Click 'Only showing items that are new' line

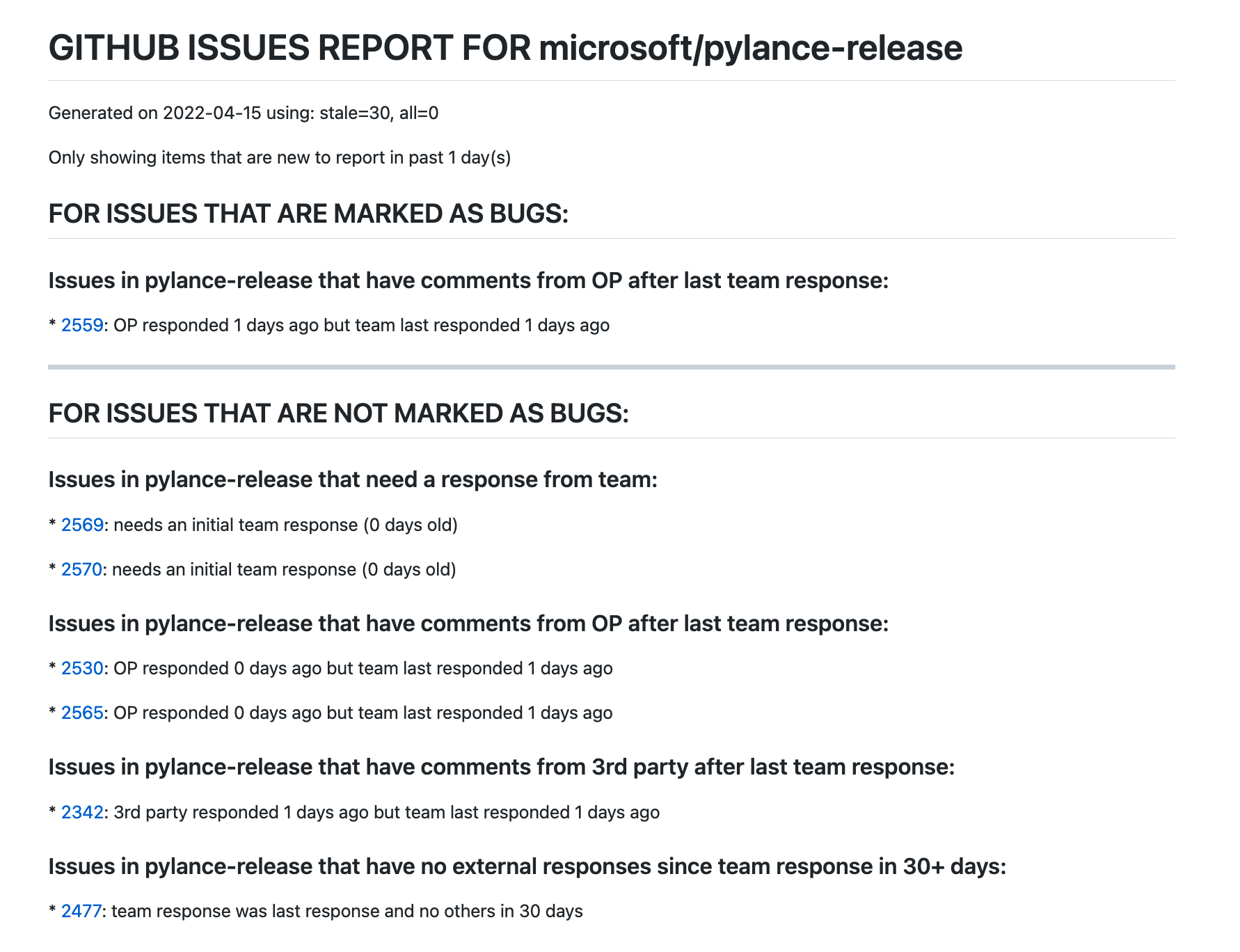click(x=280, y=157)
